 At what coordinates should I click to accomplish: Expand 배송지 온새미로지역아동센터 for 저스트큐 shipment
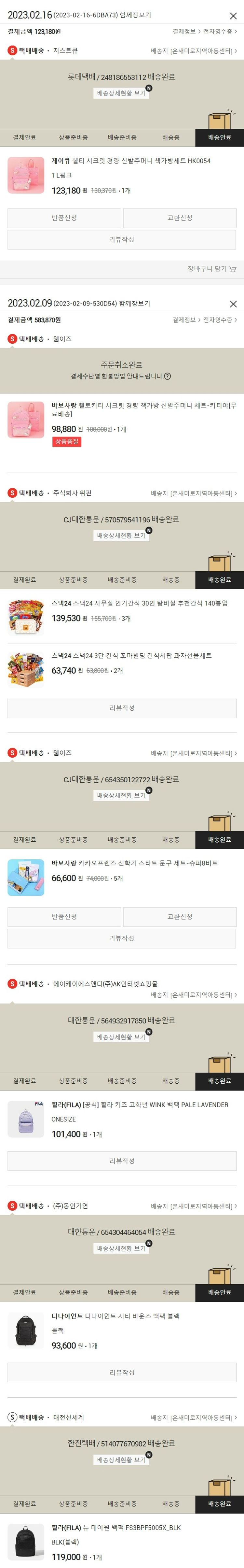pyautogui.click(x=194, y=51)
